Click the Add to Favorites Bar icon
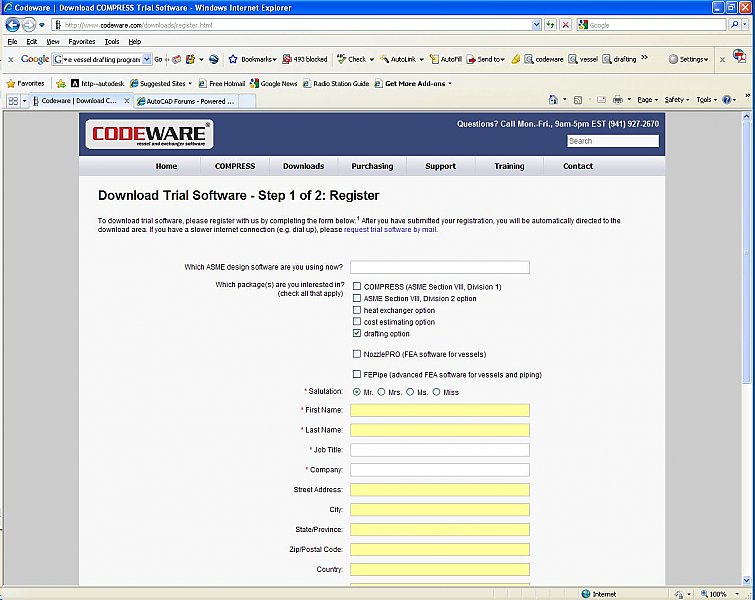 click(x=61, y=83)
